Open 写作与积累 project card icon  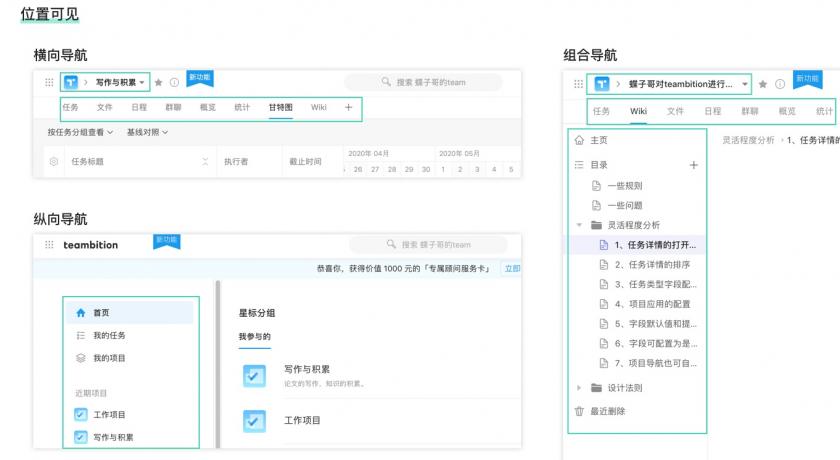(254, 375)
